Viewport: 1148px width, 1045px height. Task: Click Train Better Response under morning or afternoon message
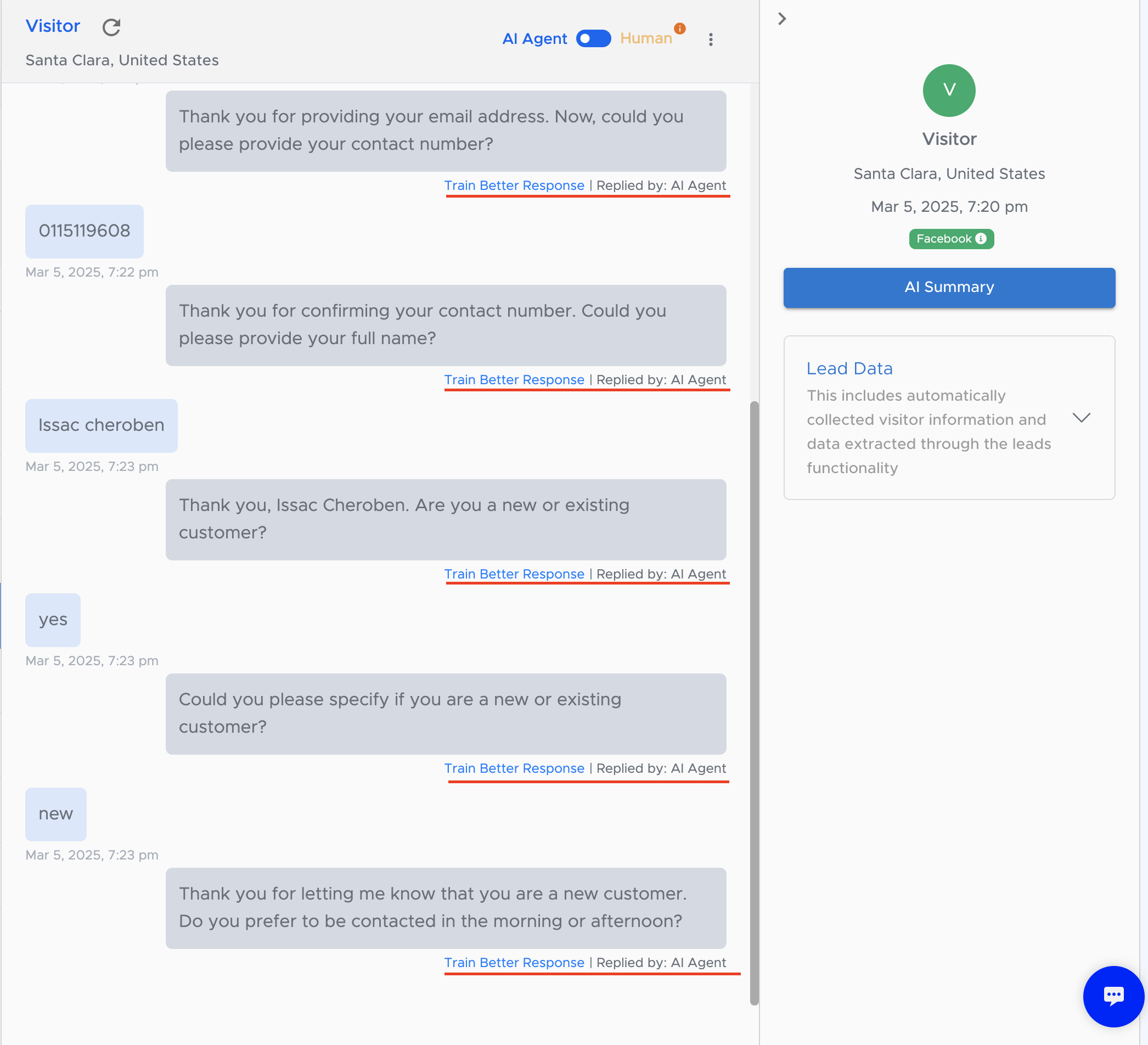(x=514, y=963)
